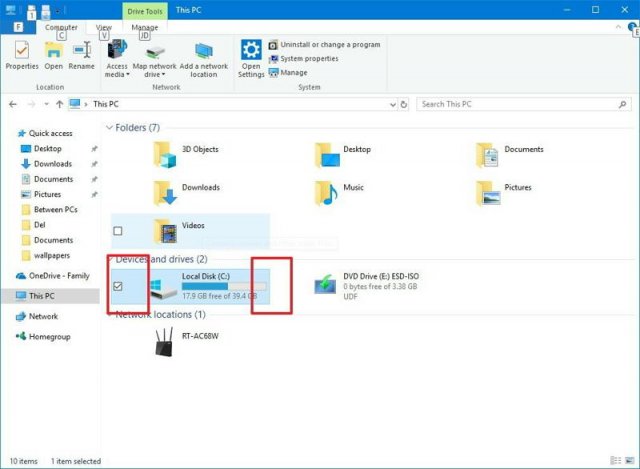Uncheck the Local Disk (C:) checkbox

[x=119, y=287]
